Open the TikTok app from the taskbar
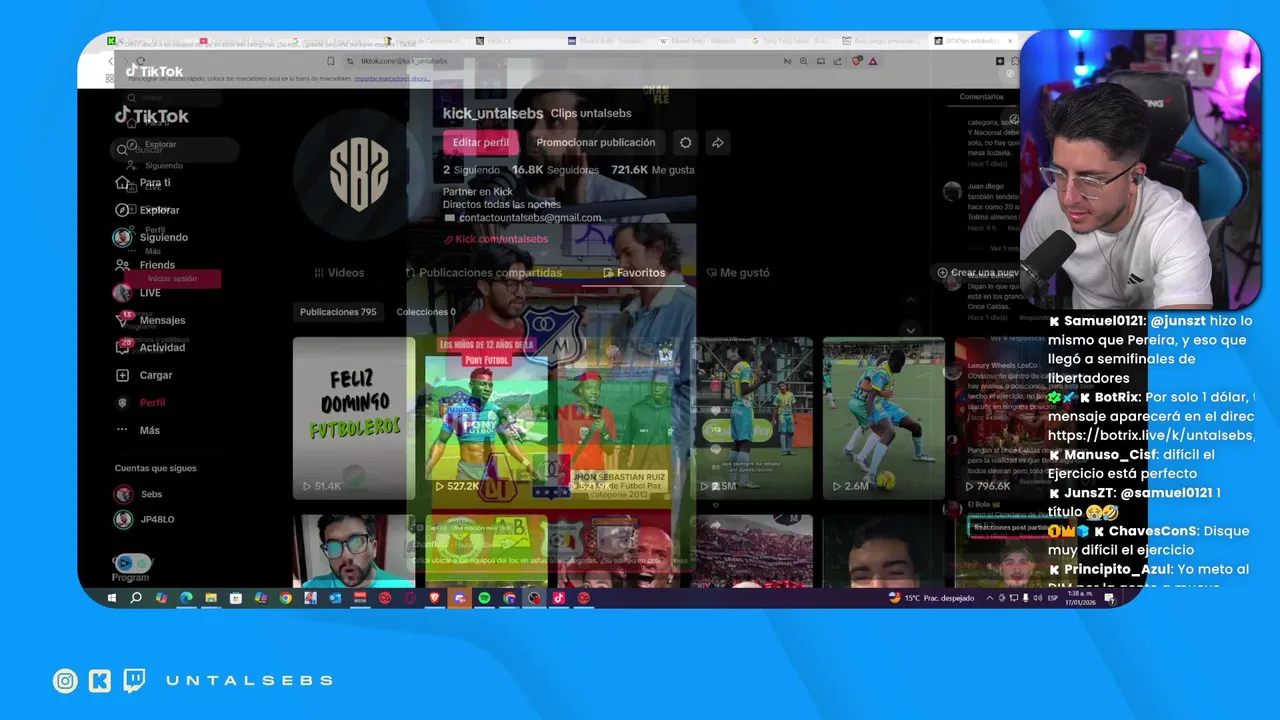This screenshot has width=1280, height=720. click(x=559, y=598)
